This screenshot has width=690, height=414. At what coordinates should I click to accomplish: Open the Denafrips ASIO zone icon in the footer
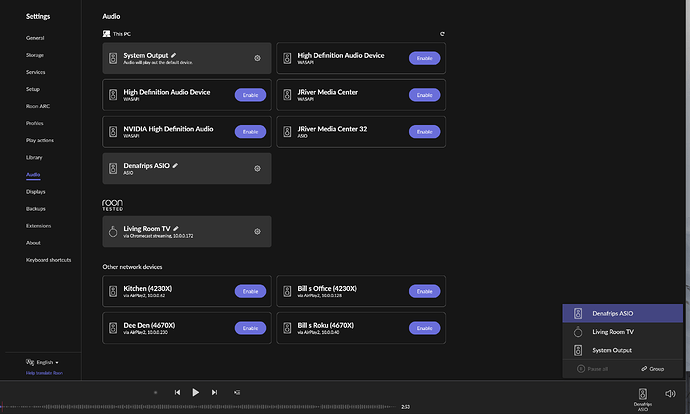[x=642, y=393]
